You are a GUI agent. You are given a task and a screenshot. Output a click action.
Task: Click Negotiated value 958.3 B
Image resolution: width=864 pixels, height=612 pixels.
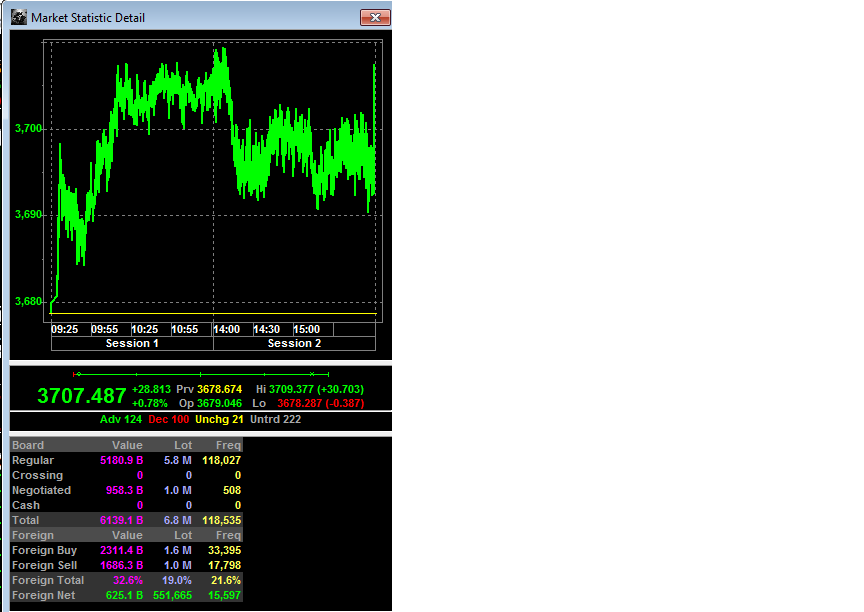125,490
